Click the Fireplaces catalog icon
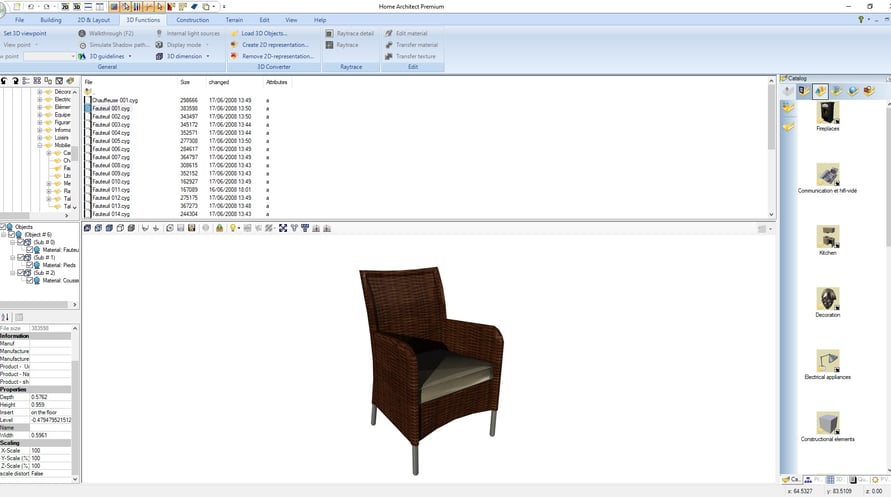The height and width of the screenshot is (497, 891). pyautogui.click(x=828, y=112)
